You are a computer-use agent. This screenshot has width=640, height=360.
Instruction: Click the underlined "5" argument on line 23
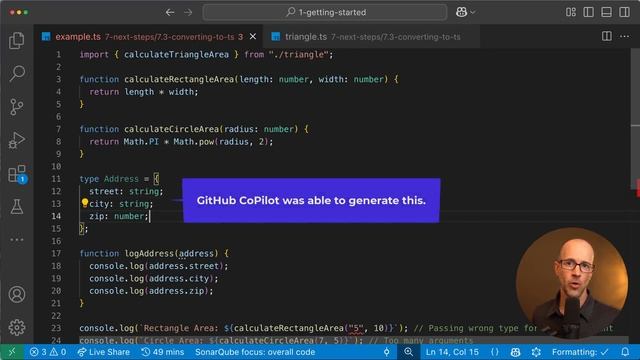pyautogui.click(x=356, y=329)
